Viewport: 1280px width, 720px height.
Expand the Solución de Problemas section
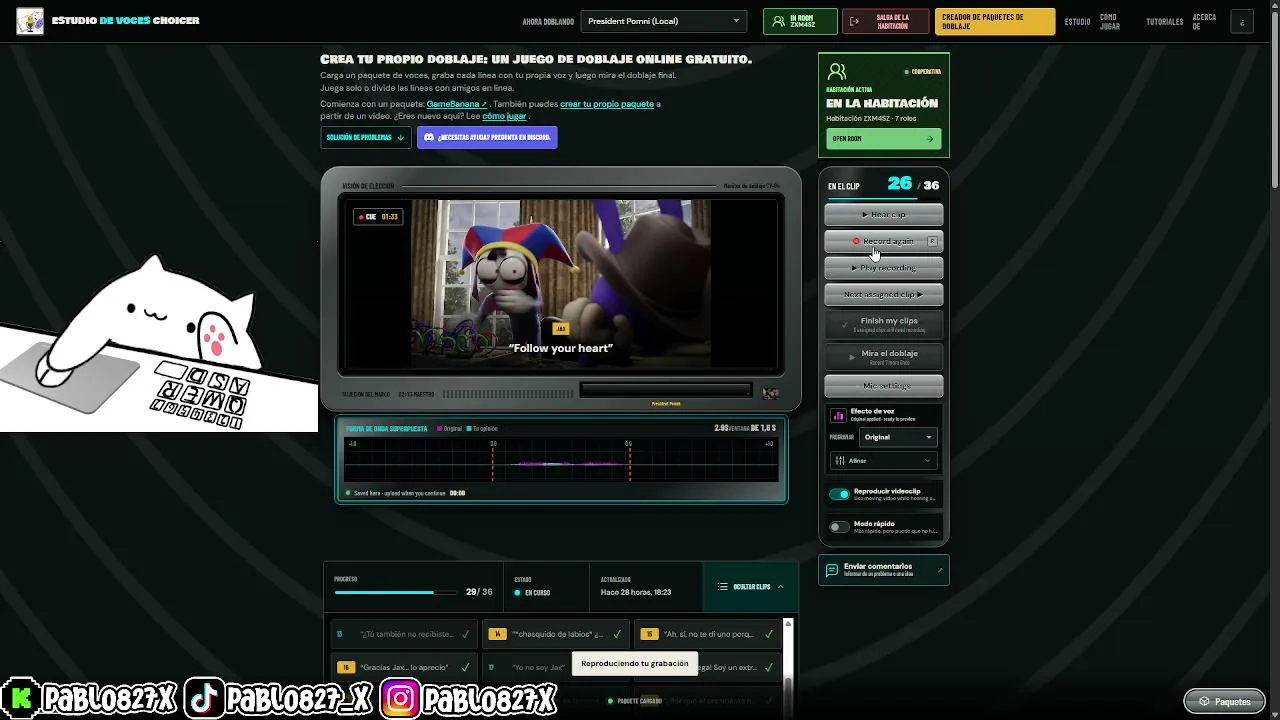pos(365,137)
